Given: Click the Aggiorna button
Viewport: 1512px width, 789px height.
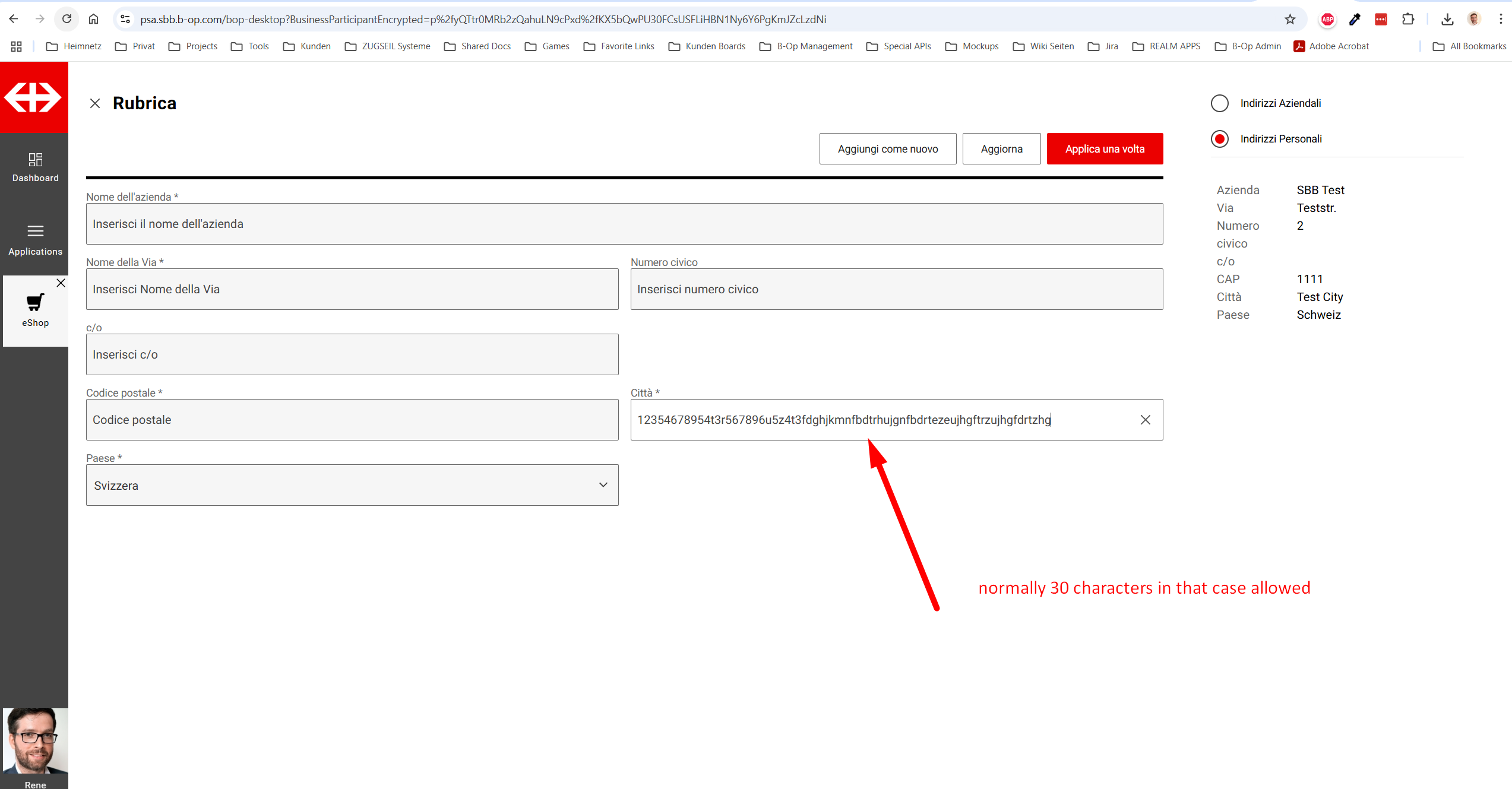Looking at the screenshot, I should pos(1001,149).
